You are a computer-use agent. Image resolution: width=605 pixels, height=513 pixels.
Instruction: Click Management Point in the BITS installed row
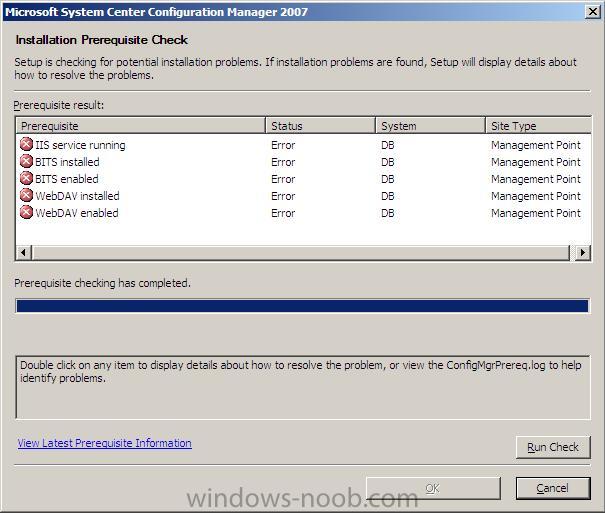click(x=536, y=162)
